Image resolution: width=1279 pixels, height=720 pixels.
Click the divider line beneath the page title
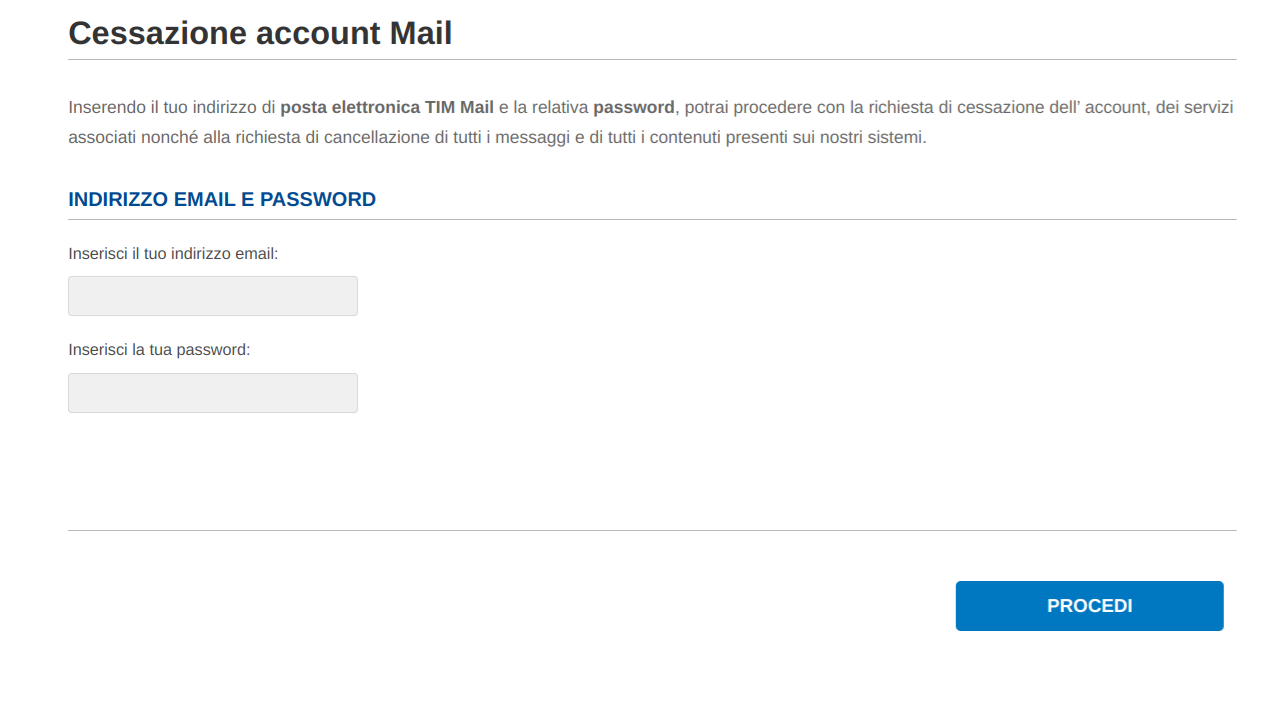tap(652, 59)
